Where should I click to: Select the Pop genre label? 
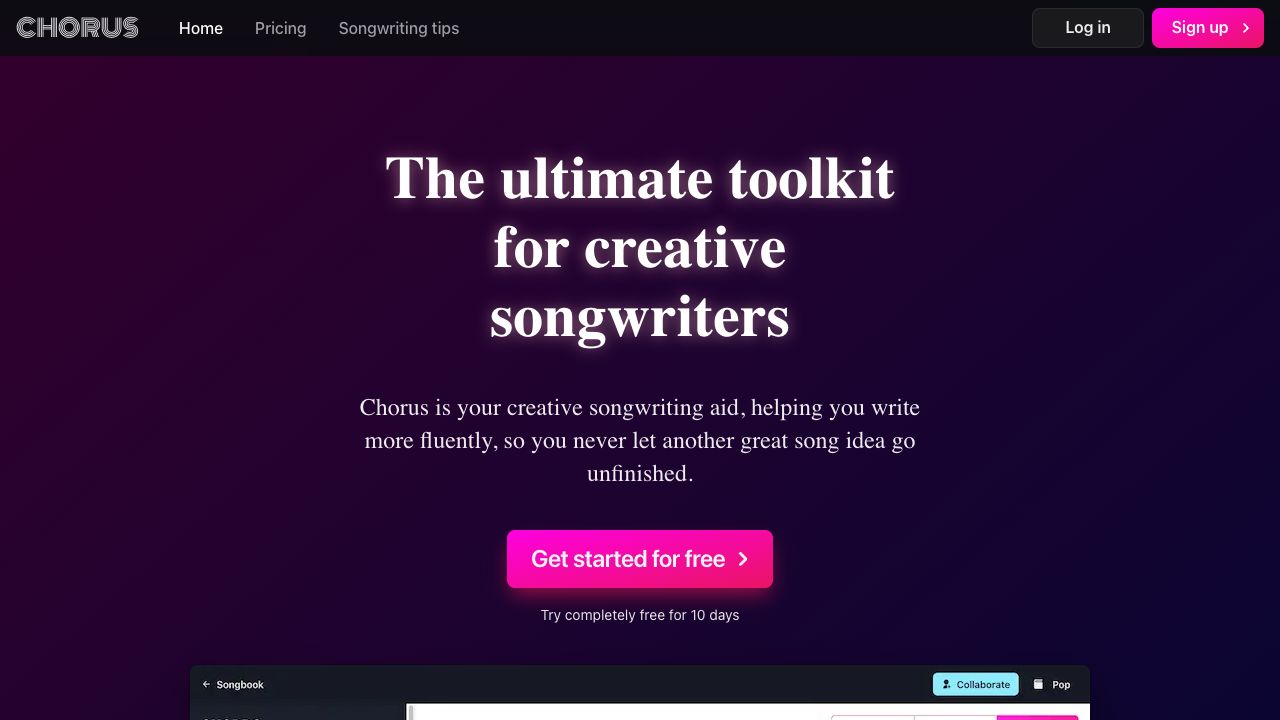(x=1061, y=685)
